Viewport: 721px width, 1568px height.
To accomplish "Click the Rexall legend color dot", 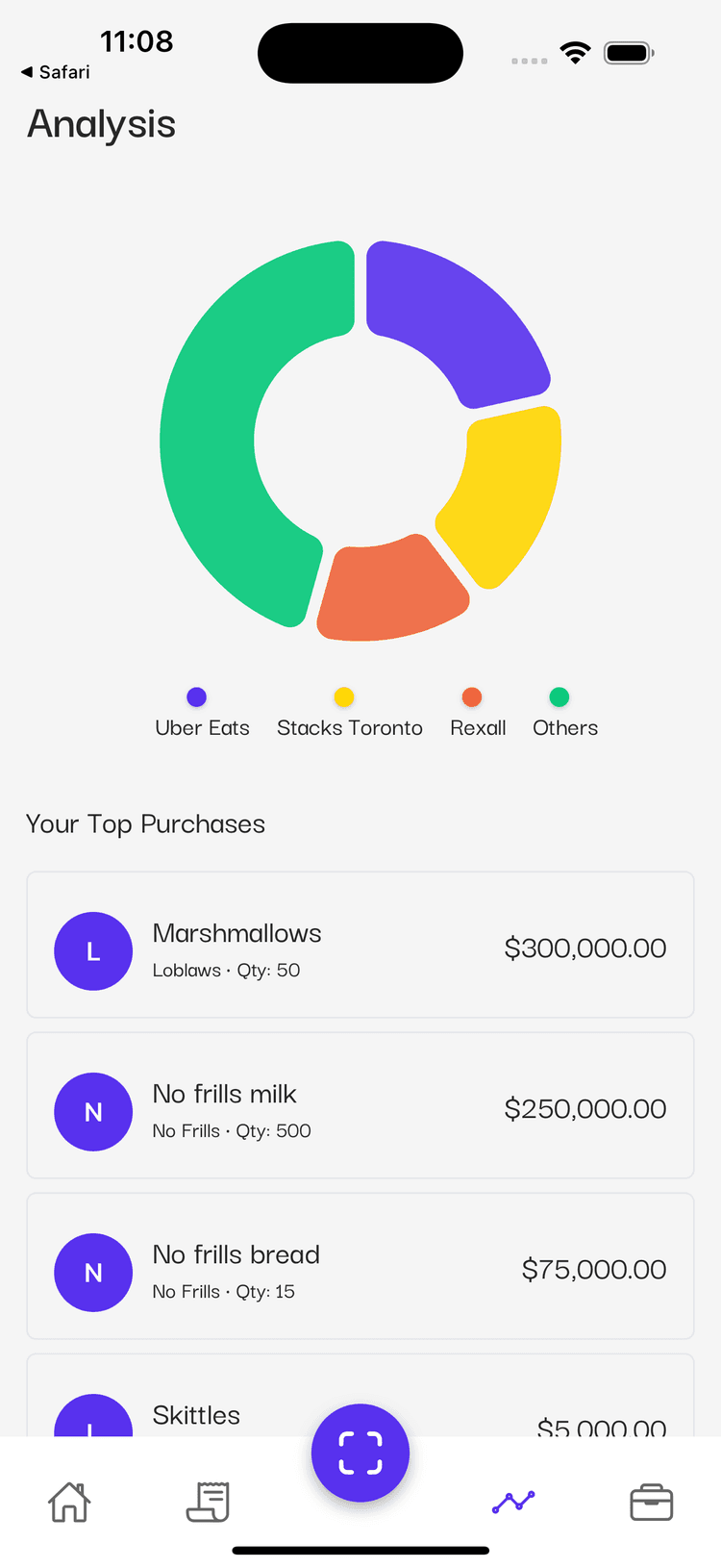I will coord(471,697).
